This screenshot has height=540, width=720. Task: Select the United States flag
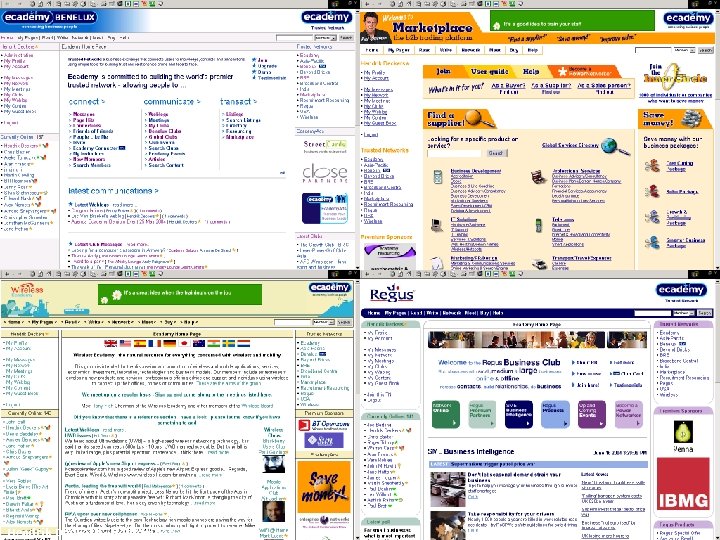click(x=125, y=343)
